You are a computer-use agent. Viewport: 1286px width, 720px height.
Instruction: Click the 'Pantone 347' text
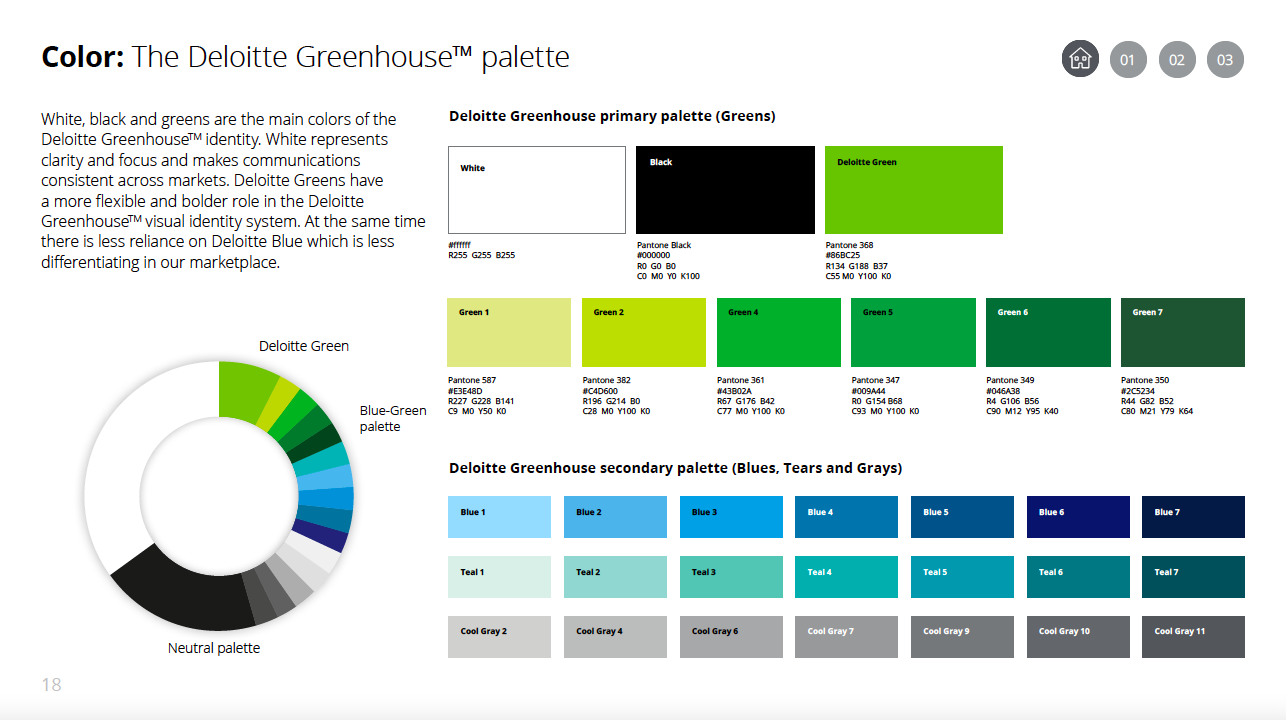tap(874, 380)
